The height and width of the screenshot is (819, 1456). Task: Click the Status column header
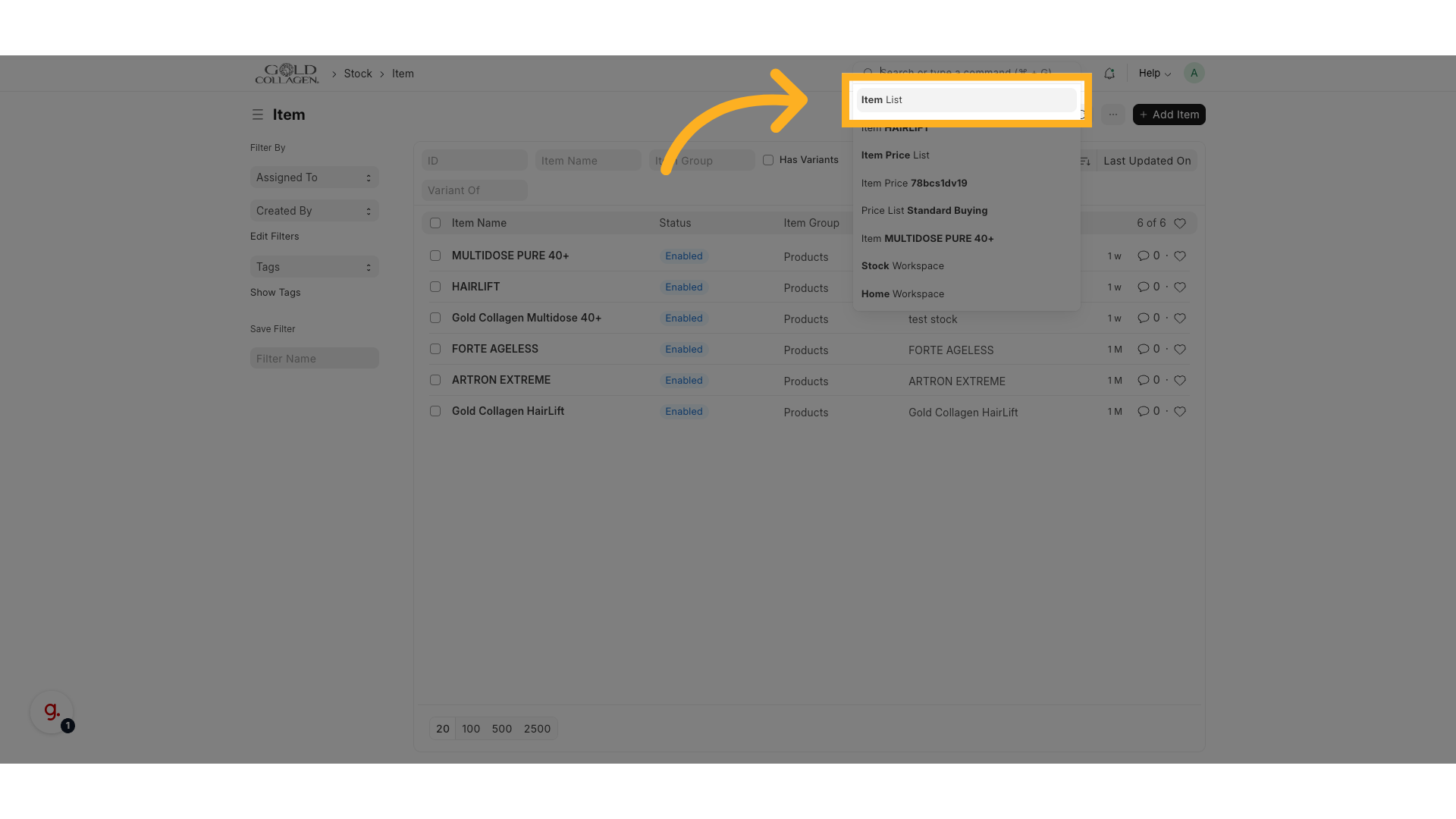675,223
